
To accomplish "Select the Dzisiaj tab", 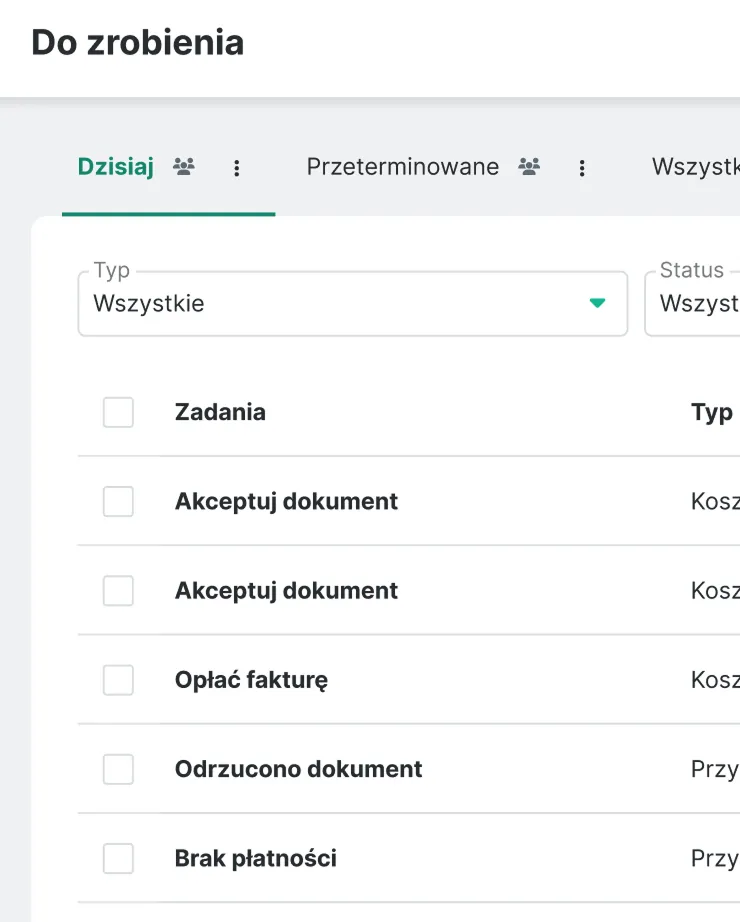I will point(114,167).
